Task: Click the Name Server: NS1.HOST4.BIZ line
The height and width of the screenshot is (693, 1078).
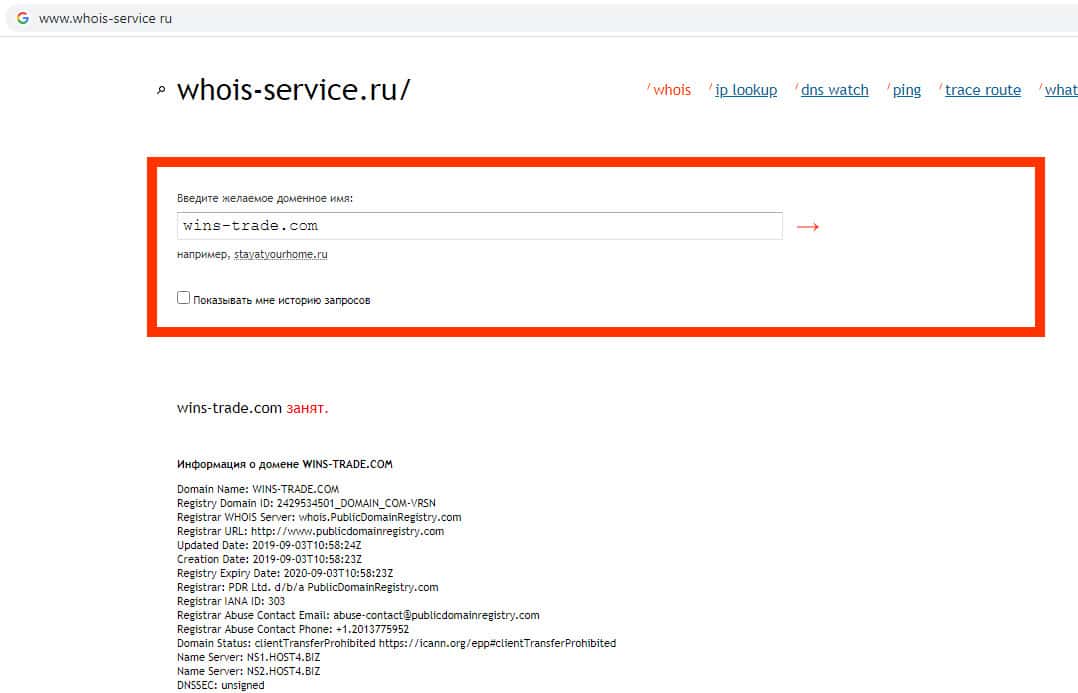Action: 248,657
